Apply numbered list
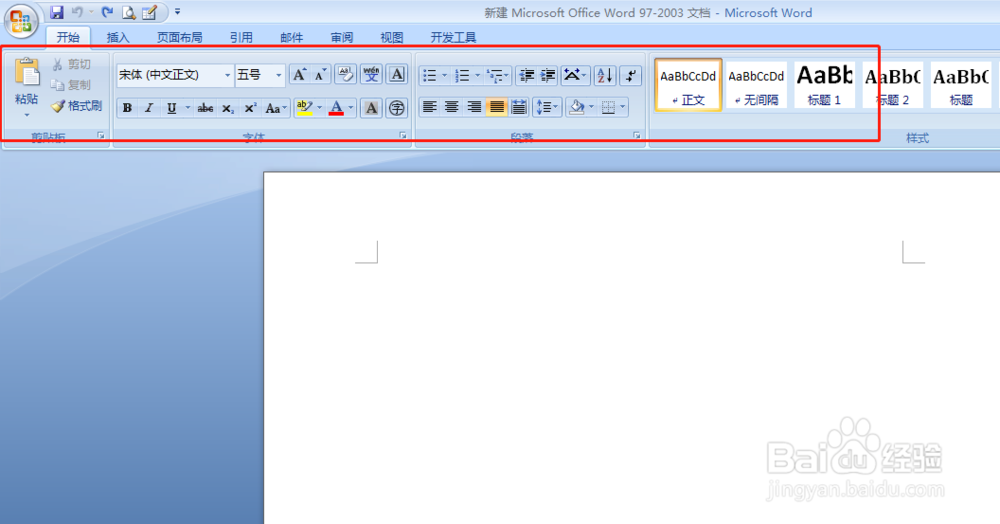1000x524 pixels. pos(462,76)
